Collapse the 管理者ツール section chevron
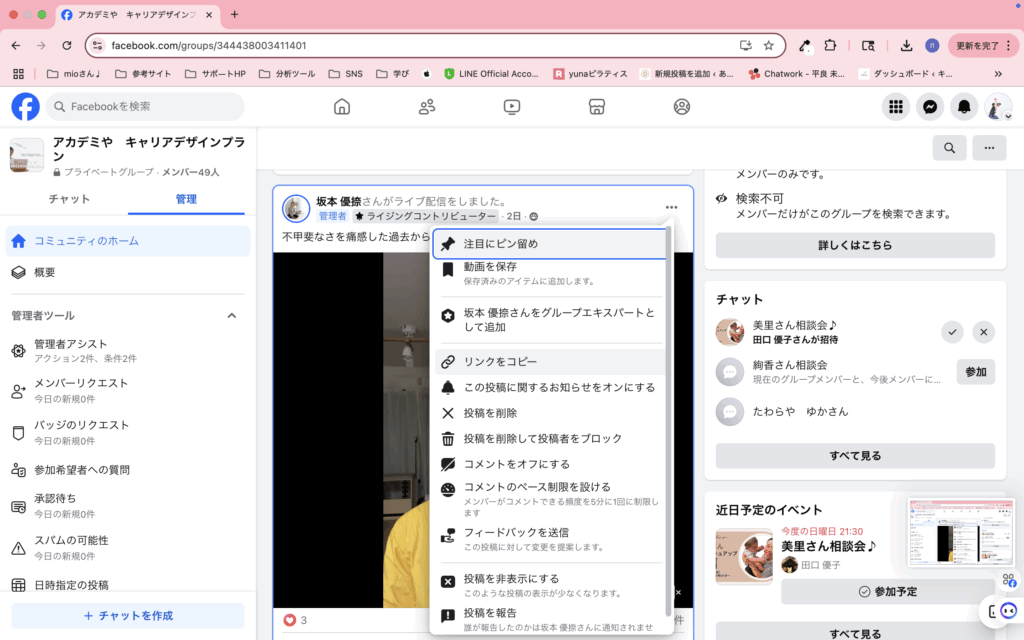The width and height of the screenshot is (1024, 640). (232, 315)
